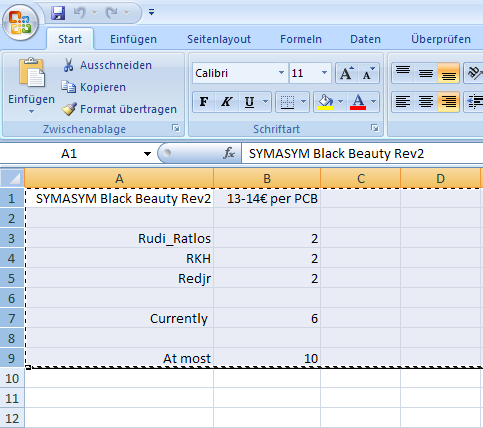Image resolution: width=483 pixels, height=428 pixels.
Task: Copy selection with Kopieren
Action: (x=94, y=87)
